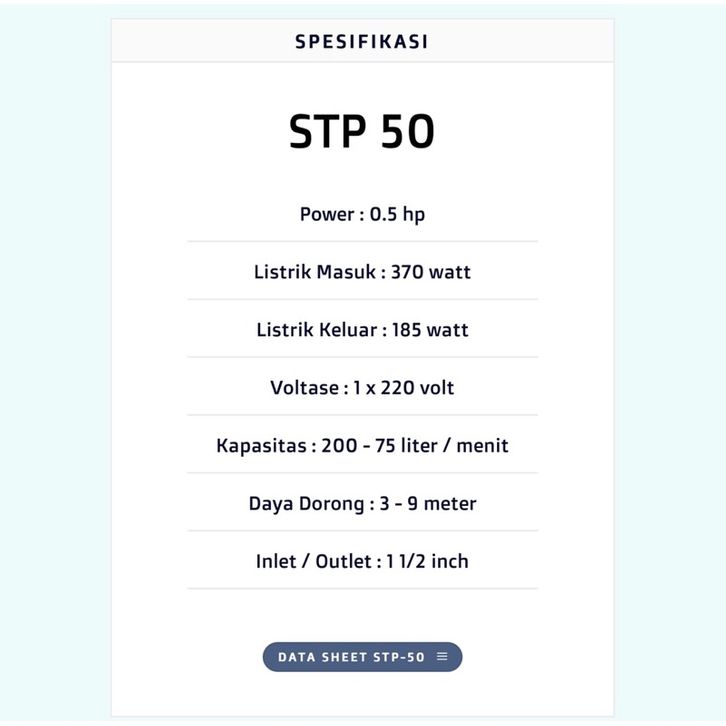The image size is (726, 726).
Task: Click the hamburger lines icon on data sheet button
Action: coord(442,657)
